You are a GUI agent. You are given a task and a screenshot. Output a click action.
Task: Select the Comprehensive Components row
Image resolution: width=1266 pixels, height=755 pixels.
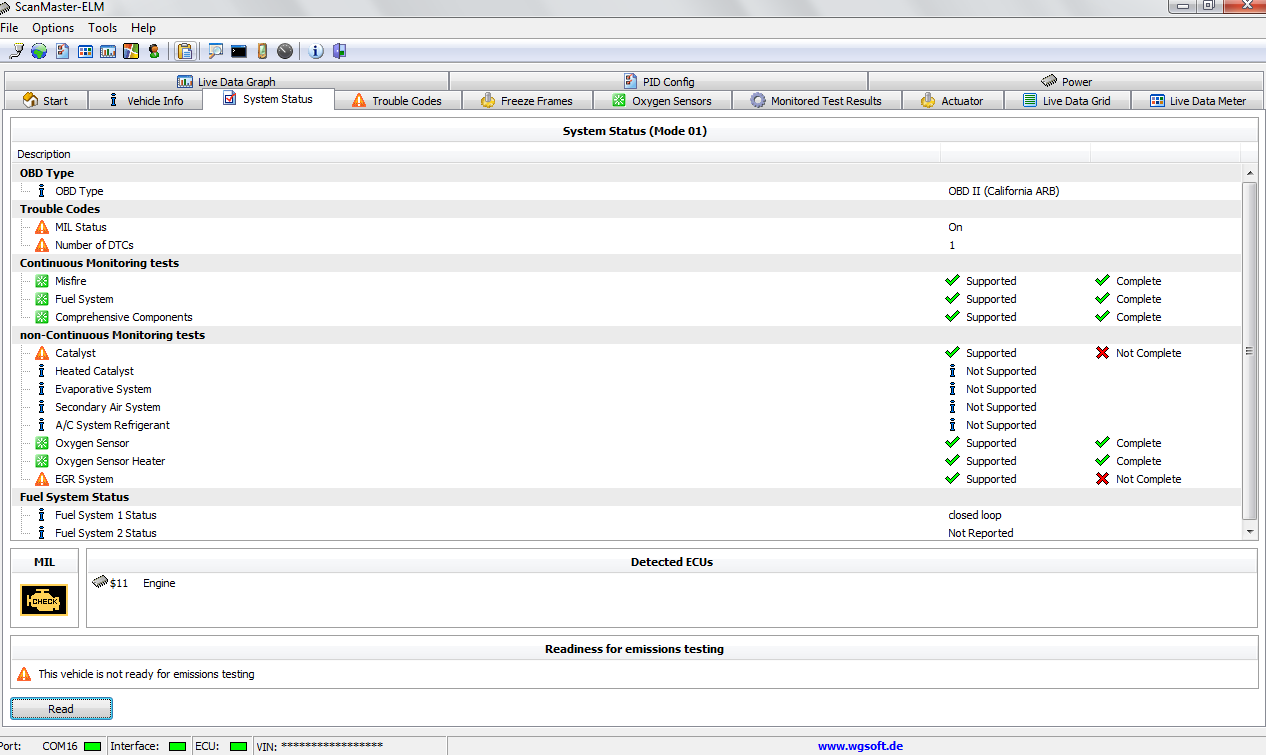point(628,317)
